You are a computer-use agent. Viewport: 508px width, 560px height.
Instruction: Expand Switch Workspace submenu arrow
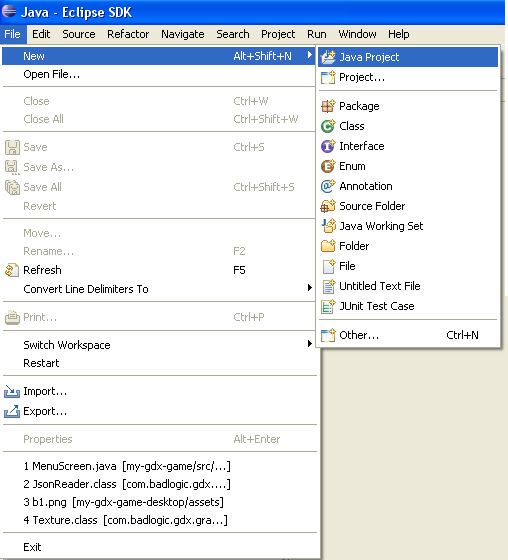[310, 344]
